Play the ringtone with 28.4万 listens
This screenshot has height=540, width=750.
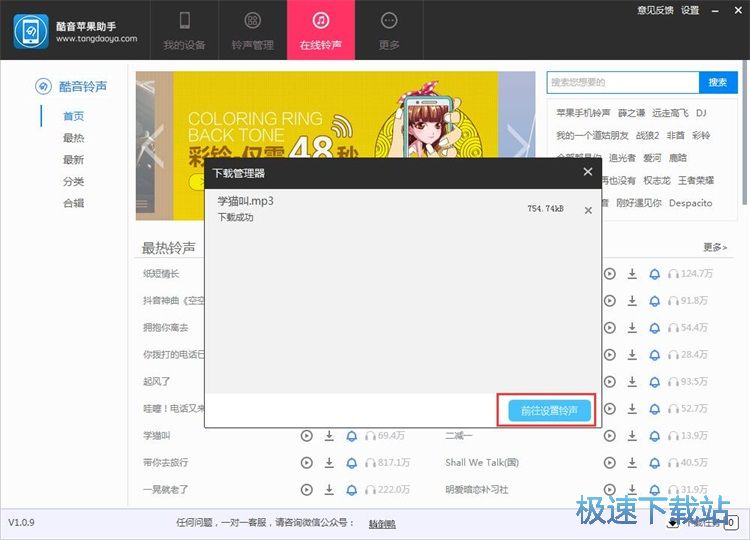tap(609, 355)
